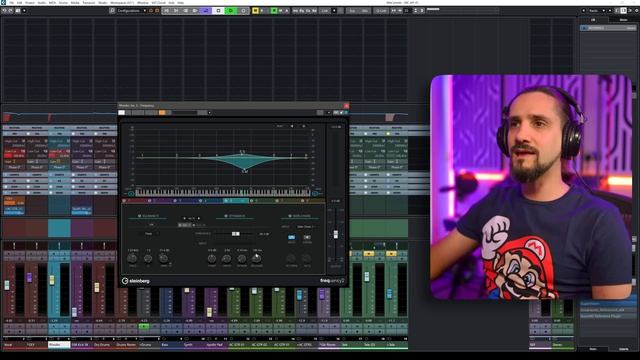The width and height of the screenshot is (640, 360).
Task: Click the equalizer frequency knob
Action: pyautogui.click(x=132, y=258)
